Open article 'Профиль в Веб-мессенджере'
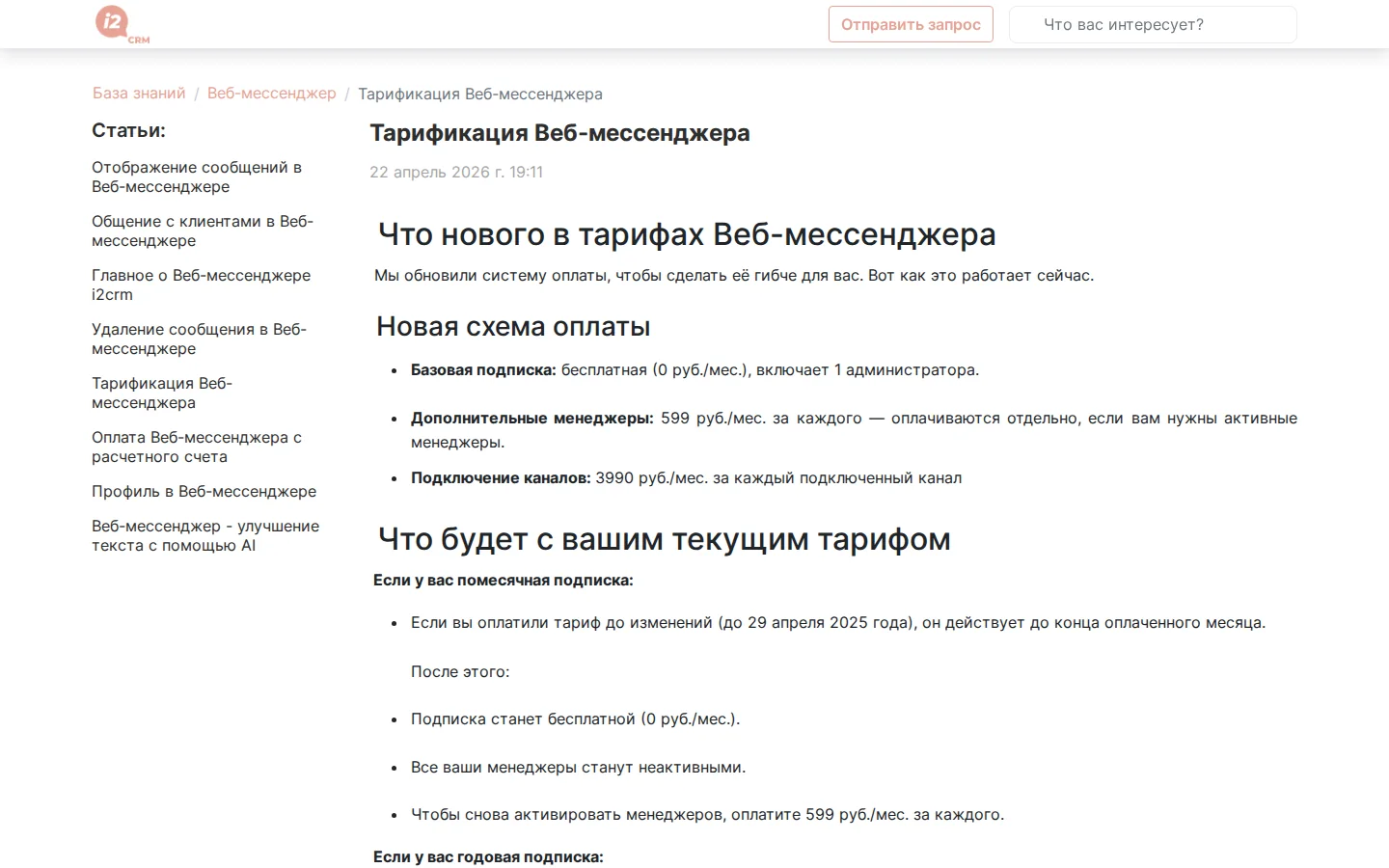Image resolution: width=1389 pixels, height=868 pixels. pyautogui.click(x=204, y=491)
